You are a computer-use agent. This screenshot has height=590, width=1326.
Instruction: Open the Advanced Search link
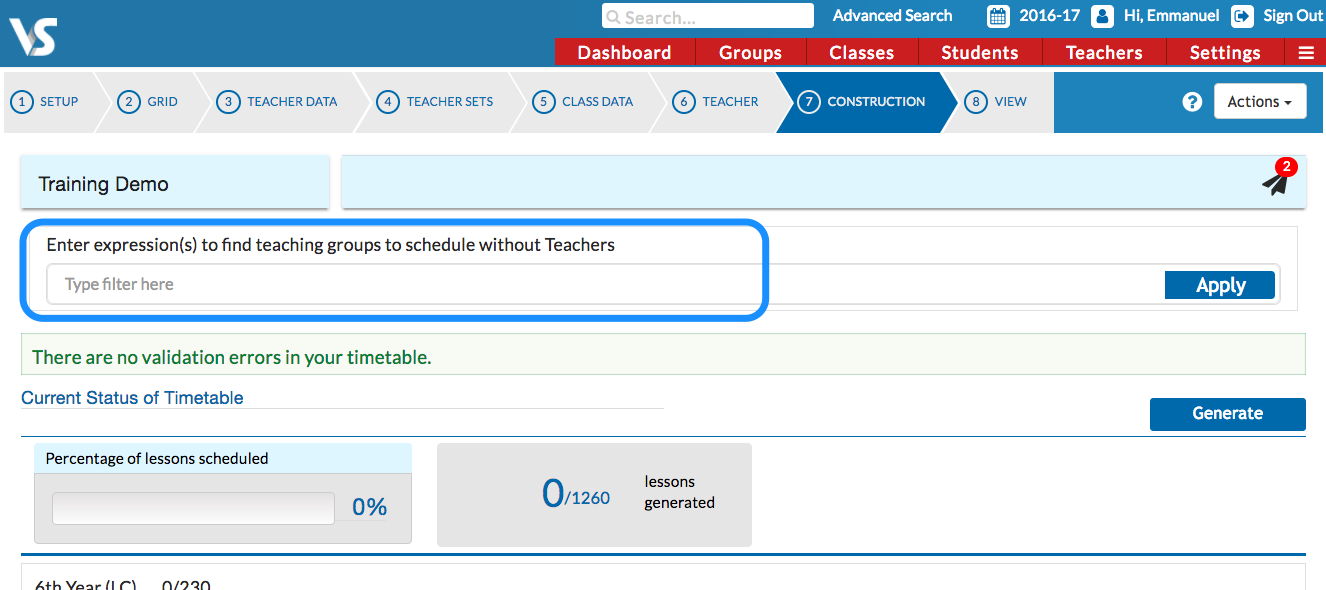pyautogui.click(x=893, y=16)
